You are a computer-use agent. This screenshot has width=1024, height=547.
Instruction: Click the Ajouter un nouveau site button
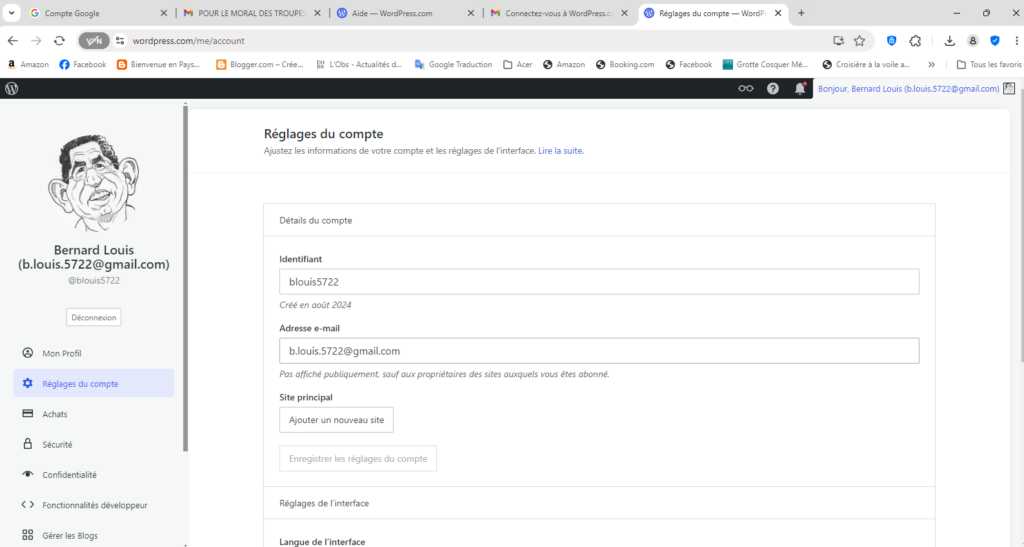[336, 420]
